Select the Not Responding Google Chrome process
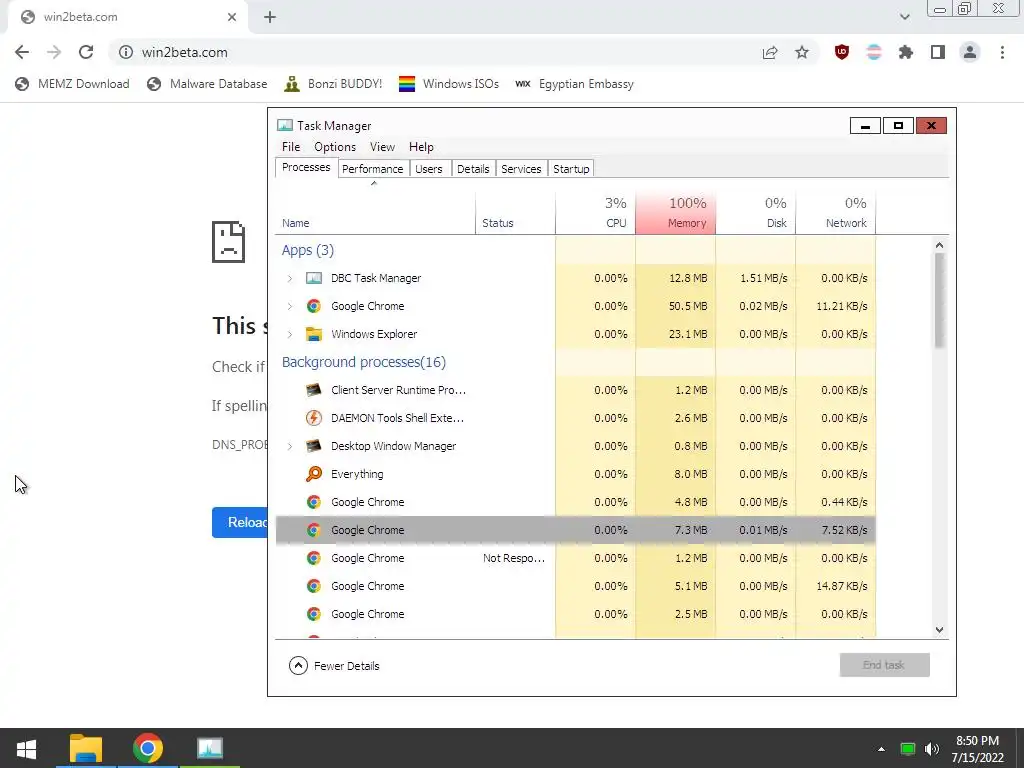The image size is (1024, 768). 575,558
